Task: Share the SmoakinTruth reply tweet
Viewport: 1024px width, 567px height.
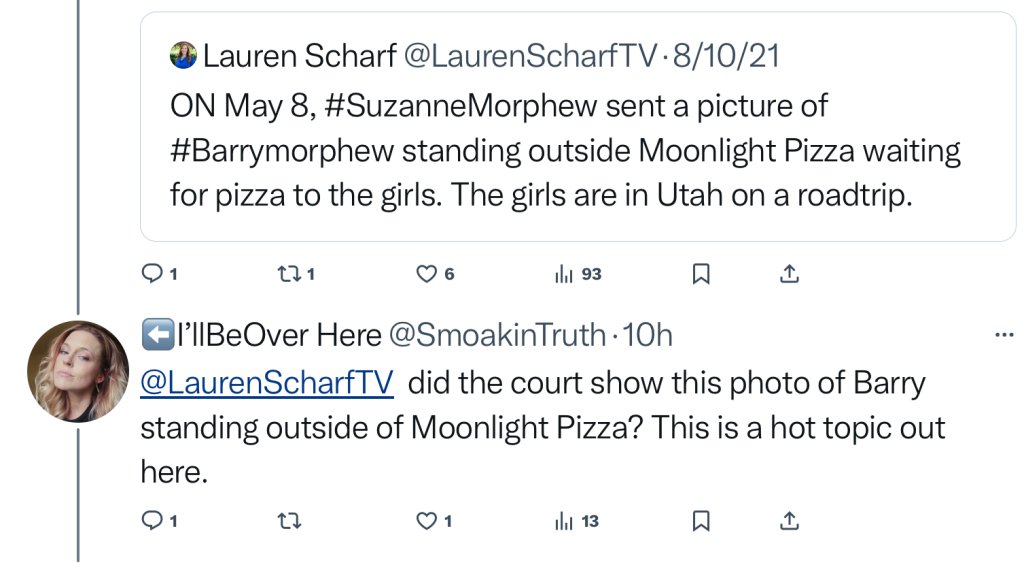Action: coord(788,520)
